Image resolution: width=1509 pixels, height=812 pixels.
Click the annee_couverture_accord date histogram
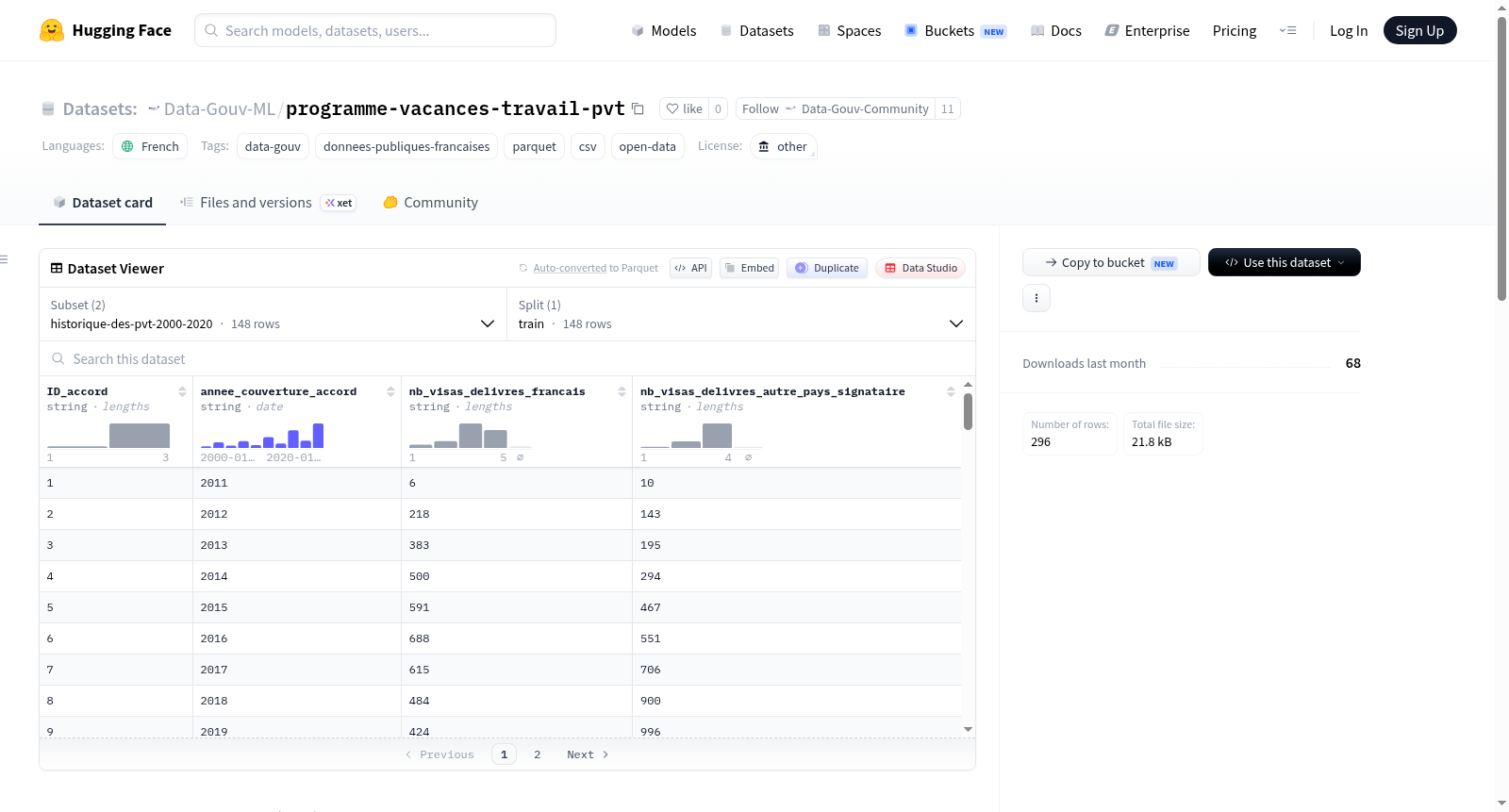pyautogui.click(x=261, y=435)
